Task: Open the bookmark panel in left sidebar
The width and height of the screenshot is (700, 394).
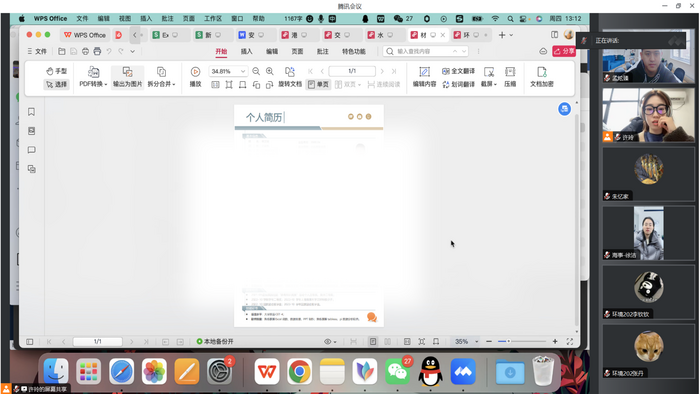Action: [31, 112]
